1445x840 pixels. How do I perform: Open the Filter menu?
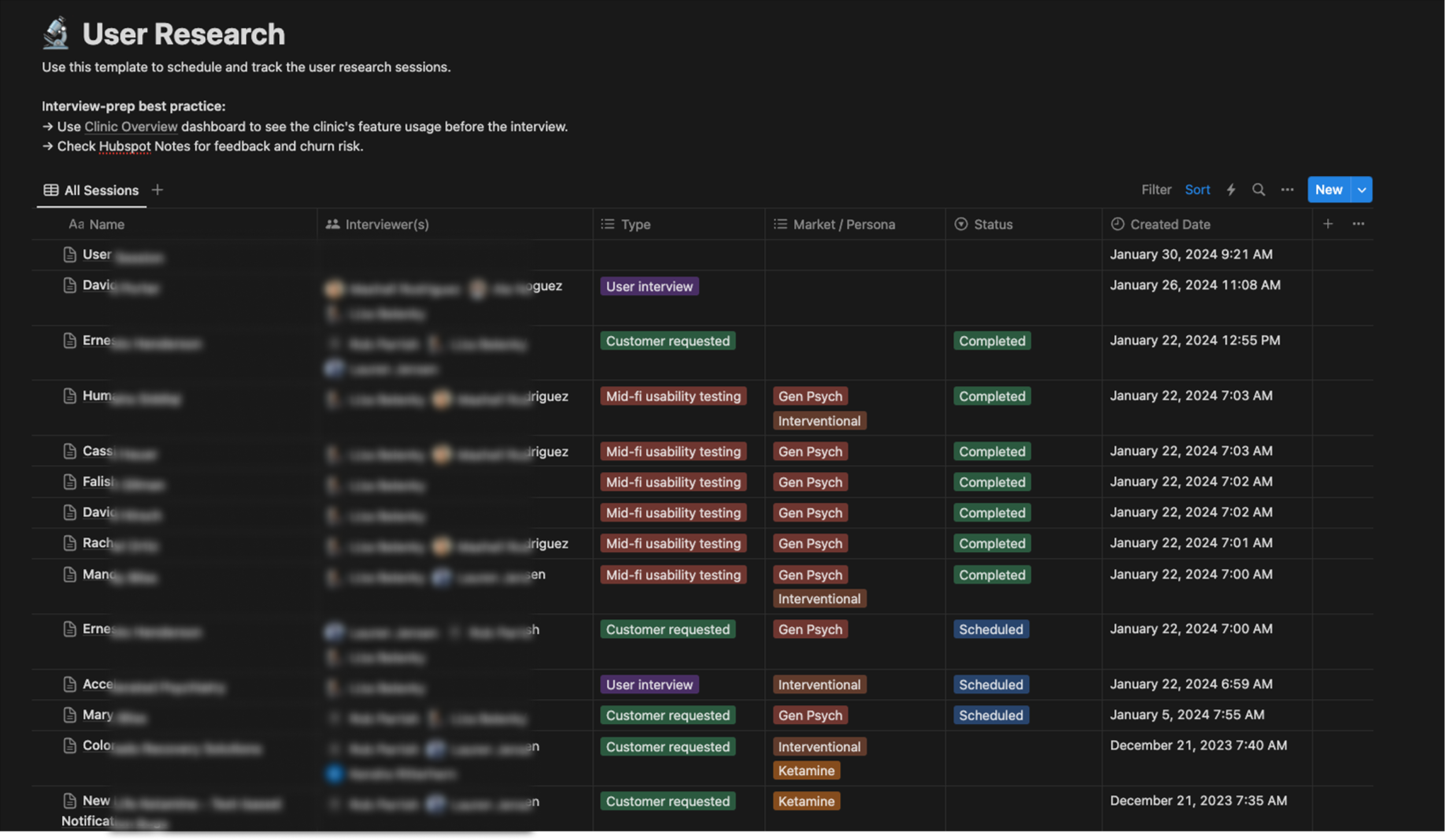[1156, 189]
